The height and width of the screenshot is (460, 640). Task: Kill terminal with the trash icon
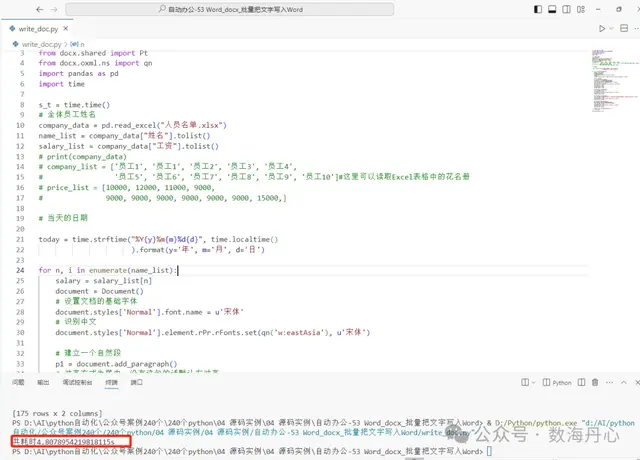[595, 382]
